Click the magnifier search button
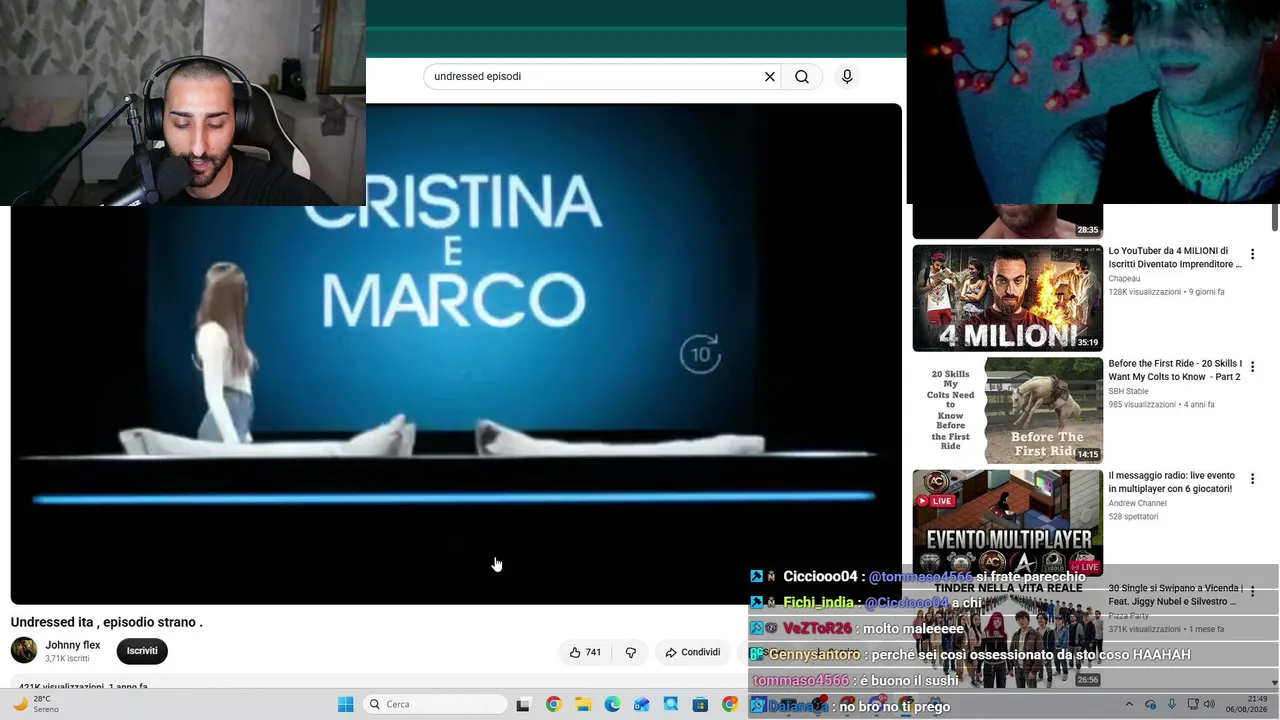 point(802,76)
